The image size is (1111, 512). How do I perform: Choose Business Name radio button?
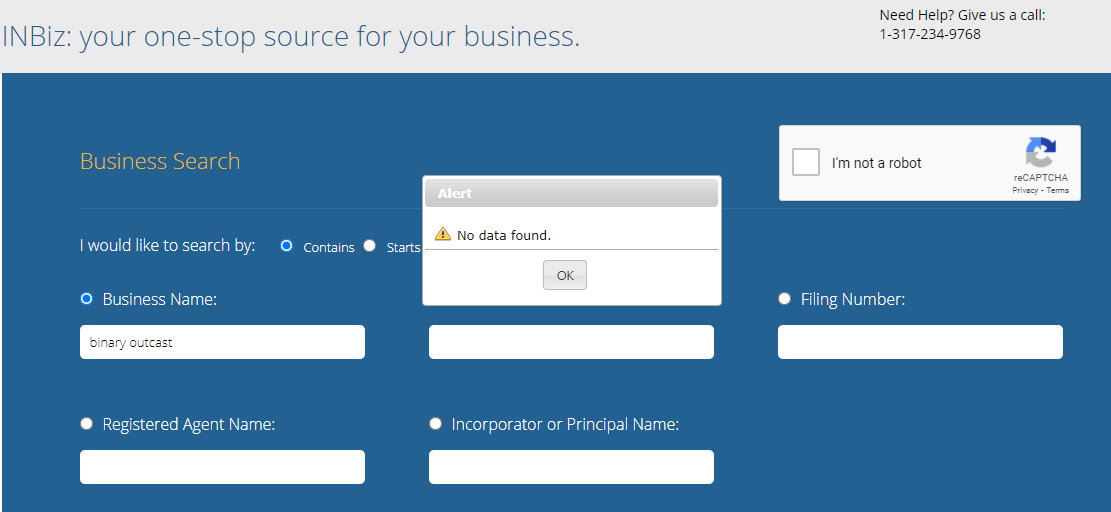86,299
